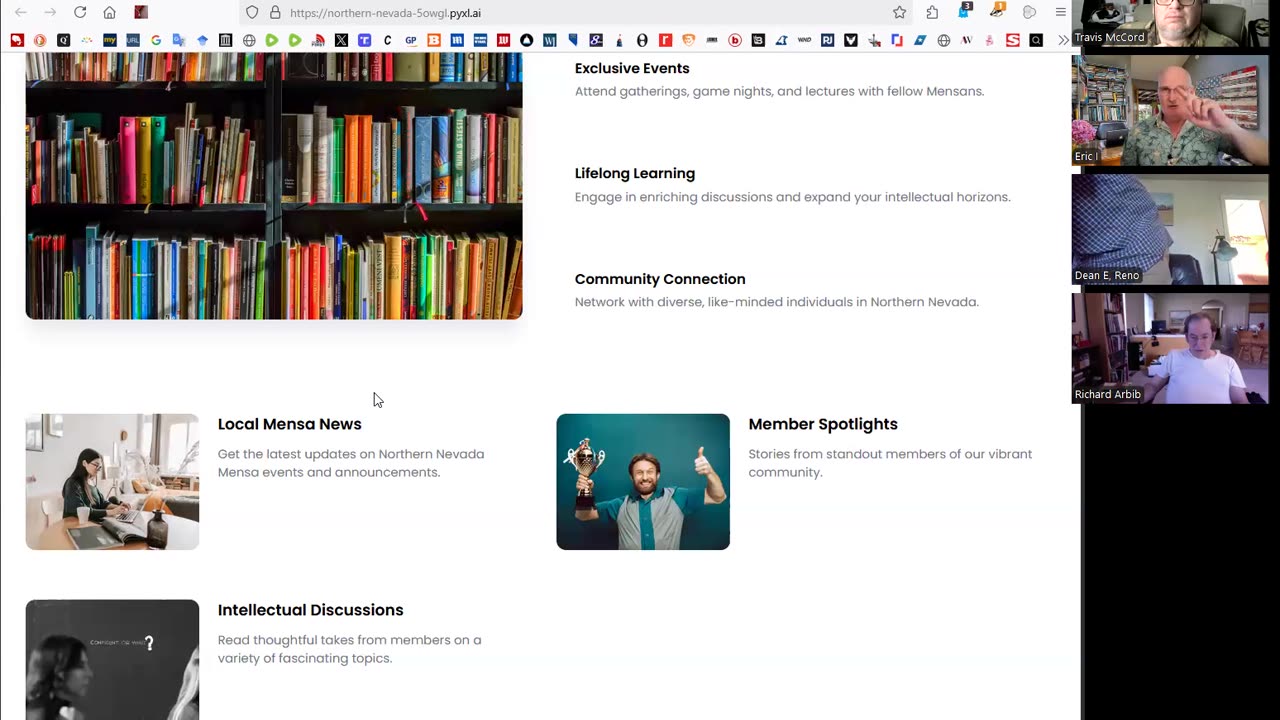Image resolution: width=1280 pixels, height=720 pixels.
Task: Click the pinned dark red tab icon
Action: 141,13
